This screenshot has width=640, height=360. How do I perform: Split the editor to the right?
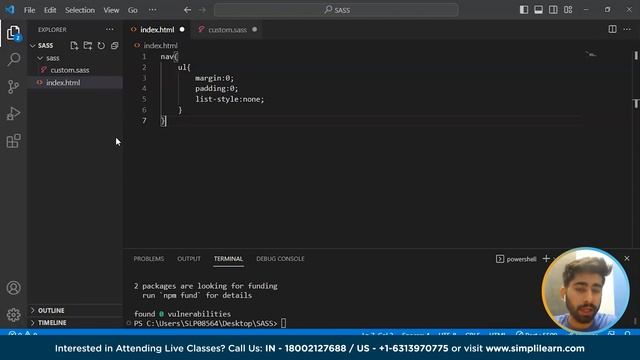point(612,29)
